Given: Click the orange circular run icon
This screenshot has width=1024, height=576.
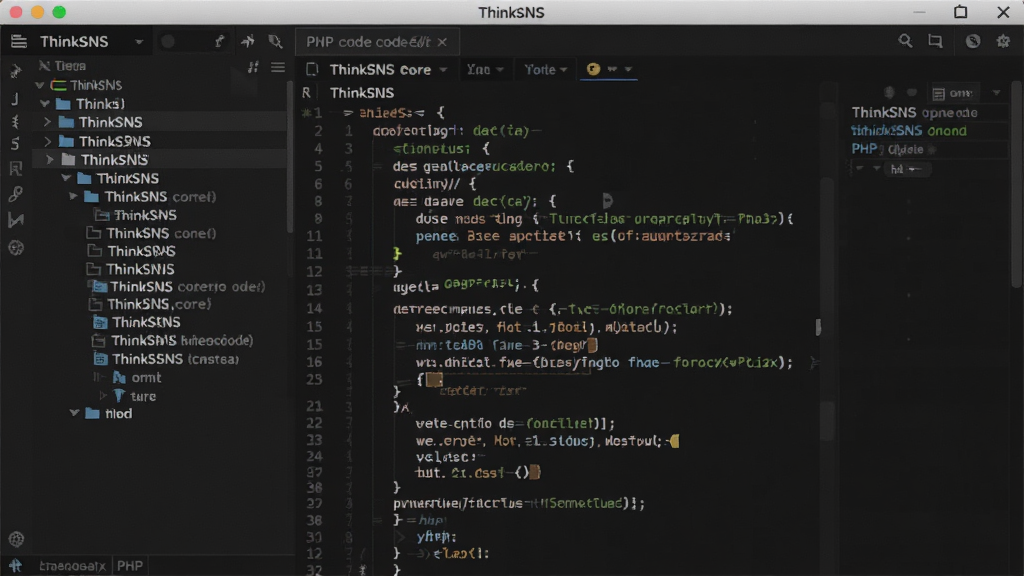Looking at the screenshot, I should (x=593, y=69).
